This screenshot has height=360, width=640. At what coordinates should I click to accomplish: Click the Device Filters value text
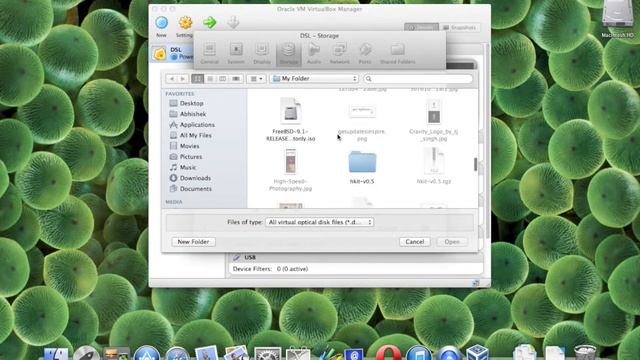[292, 269]
